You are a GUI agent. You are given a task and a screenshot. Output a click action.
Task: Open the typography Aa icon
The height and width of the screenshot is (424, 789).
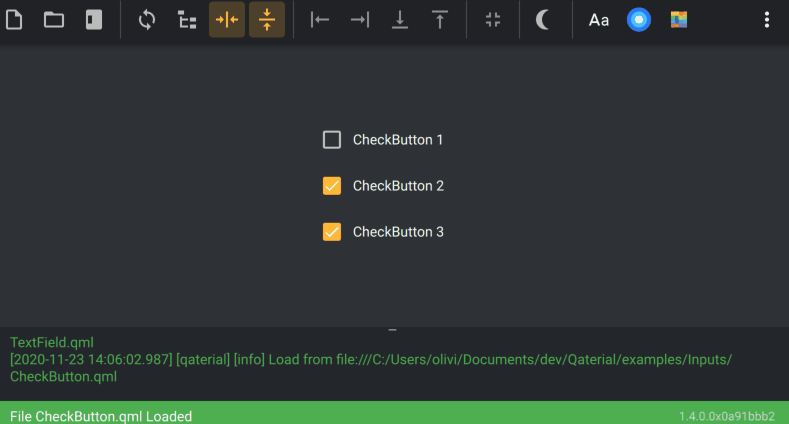pyautogui.click(x=599, y=20)
